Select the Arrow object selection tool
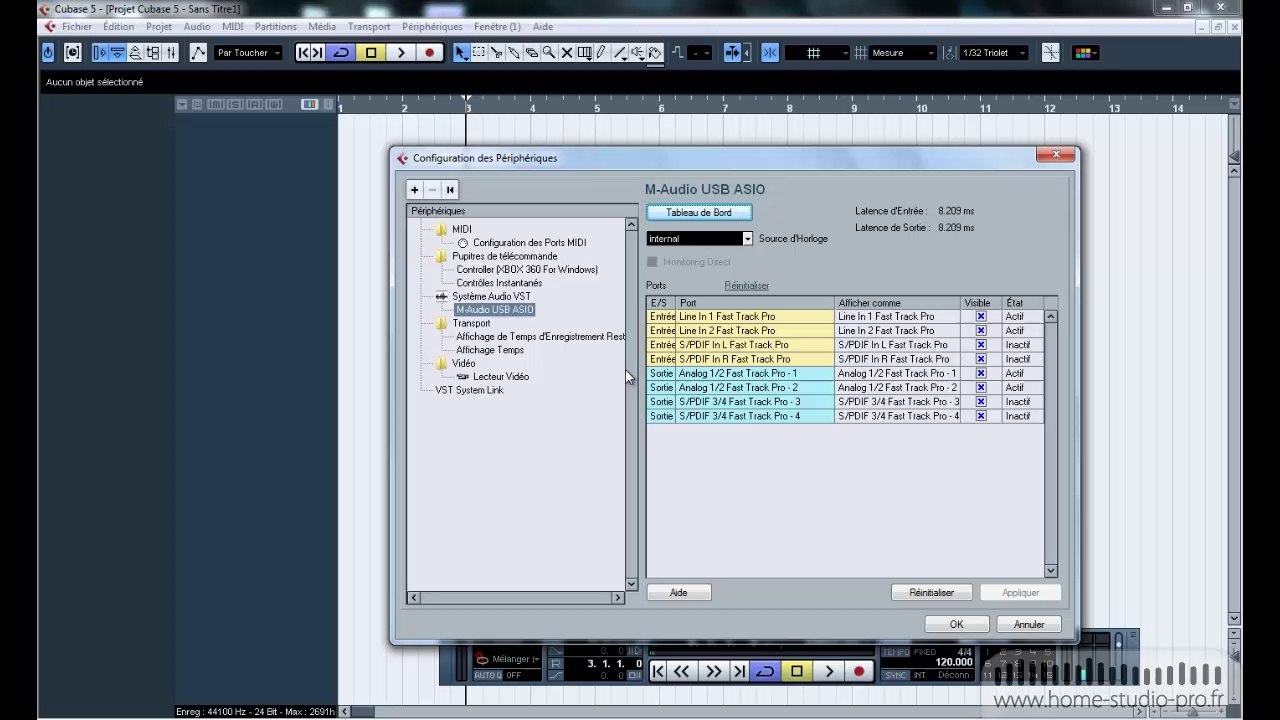 tap(461, 53)
